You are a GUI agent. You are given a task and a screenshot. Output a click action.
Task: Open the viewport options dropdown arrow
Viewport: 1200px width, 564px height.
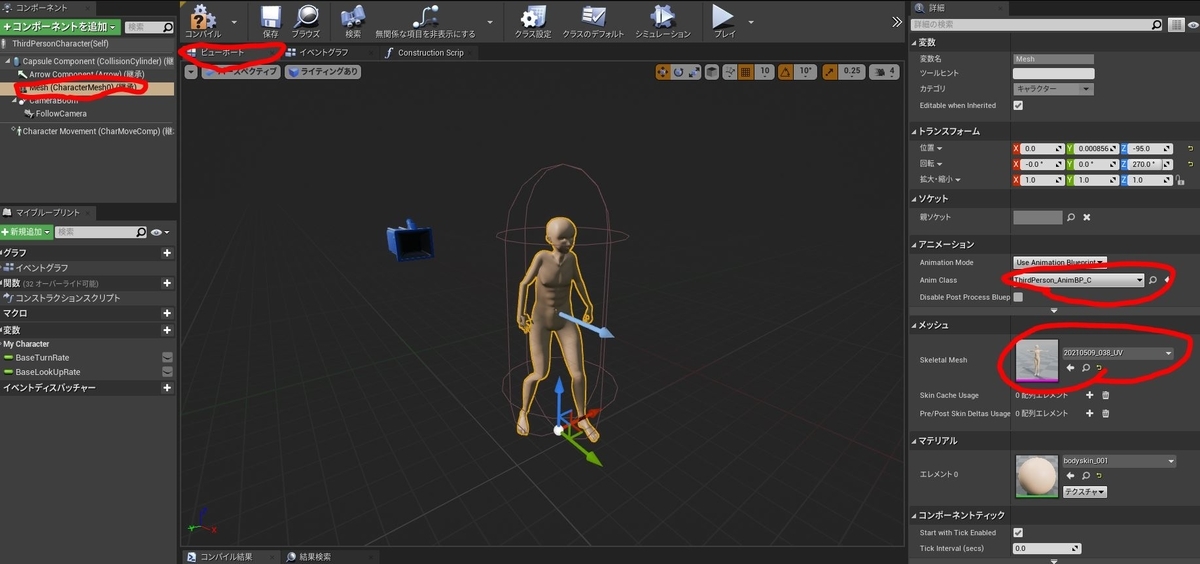tap(191, 72)
